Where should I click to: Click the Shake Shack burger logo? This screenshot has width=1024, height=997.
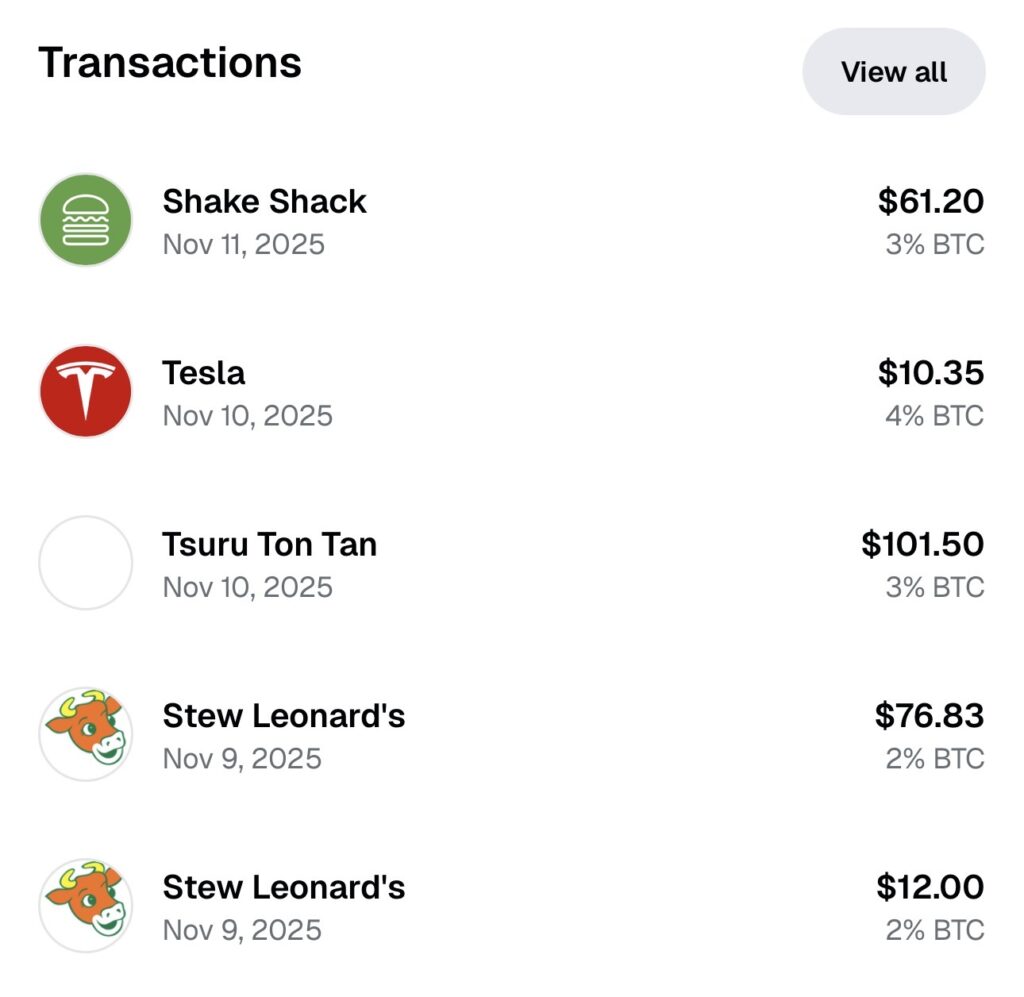[x=85, y=220]
